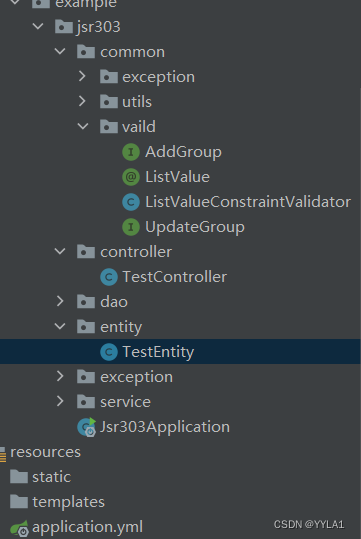Click the AddGroup interface icon
The height and width of the screenshot is (539, 361).
[x=131, y=152]
